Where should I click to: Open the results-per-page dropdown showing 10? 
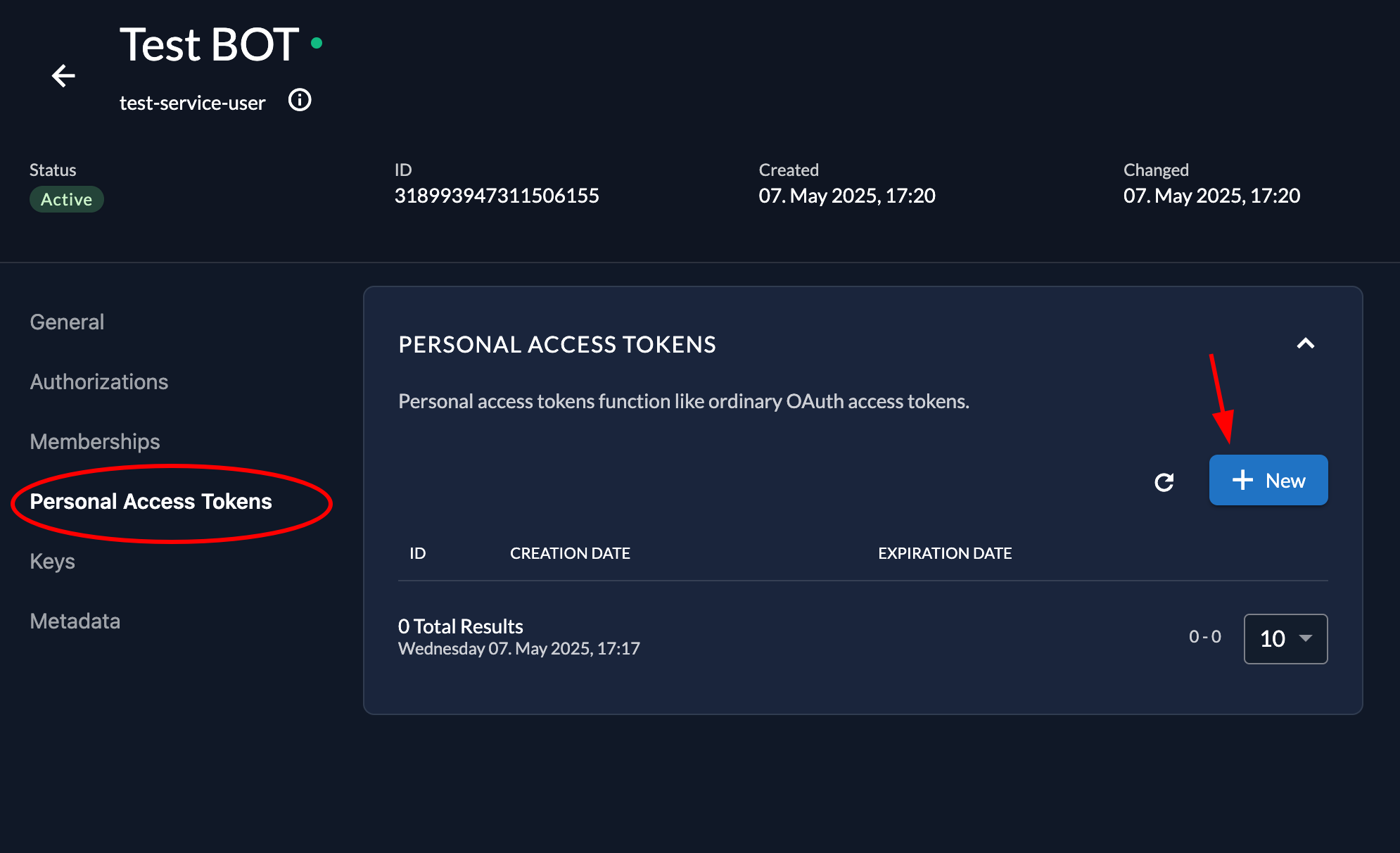(x=1285, y=638)
